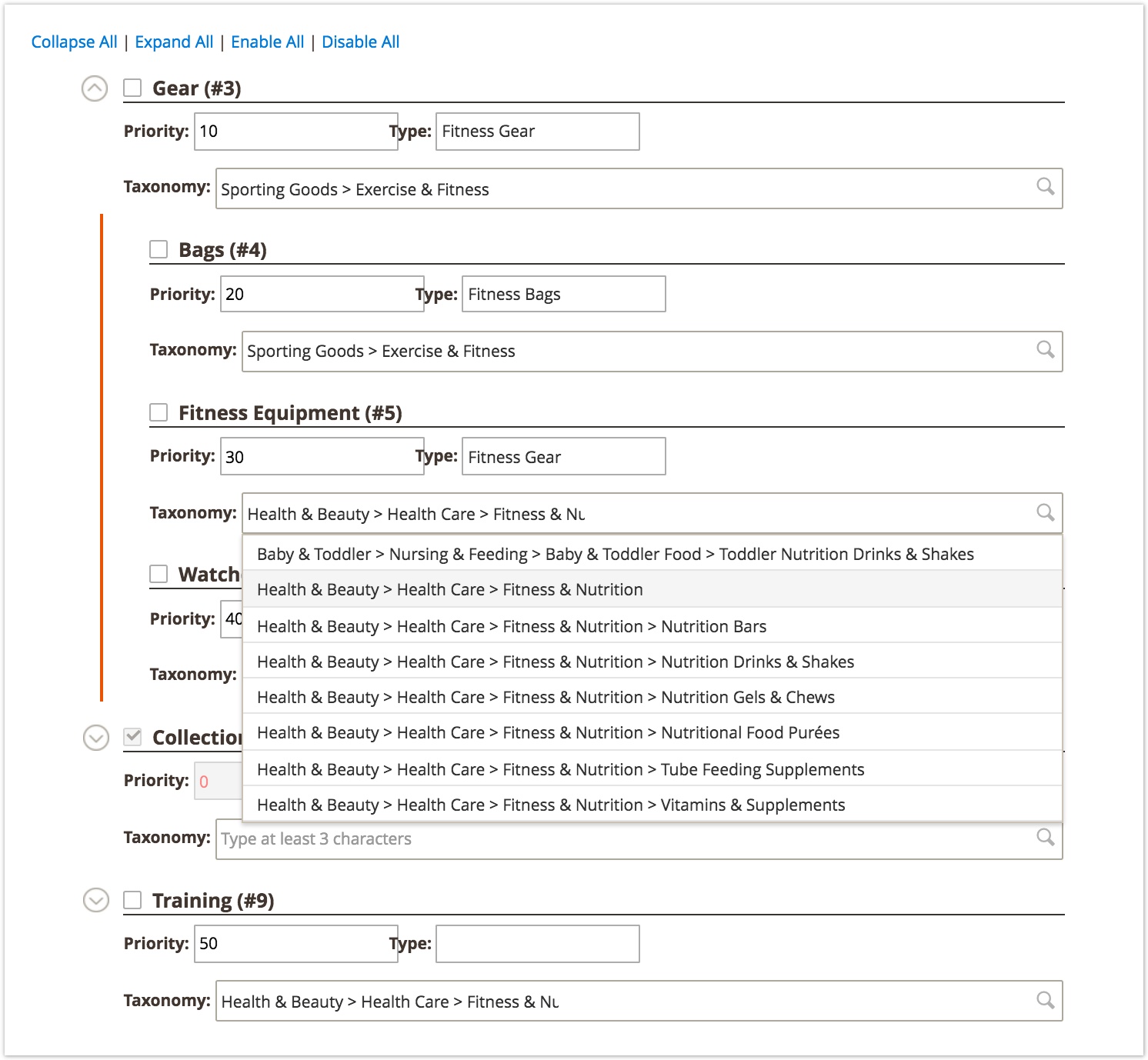Click the Training taxonomy input
The width and height of the screenshot is (1148, 1060).
(x=639, y=1001)
